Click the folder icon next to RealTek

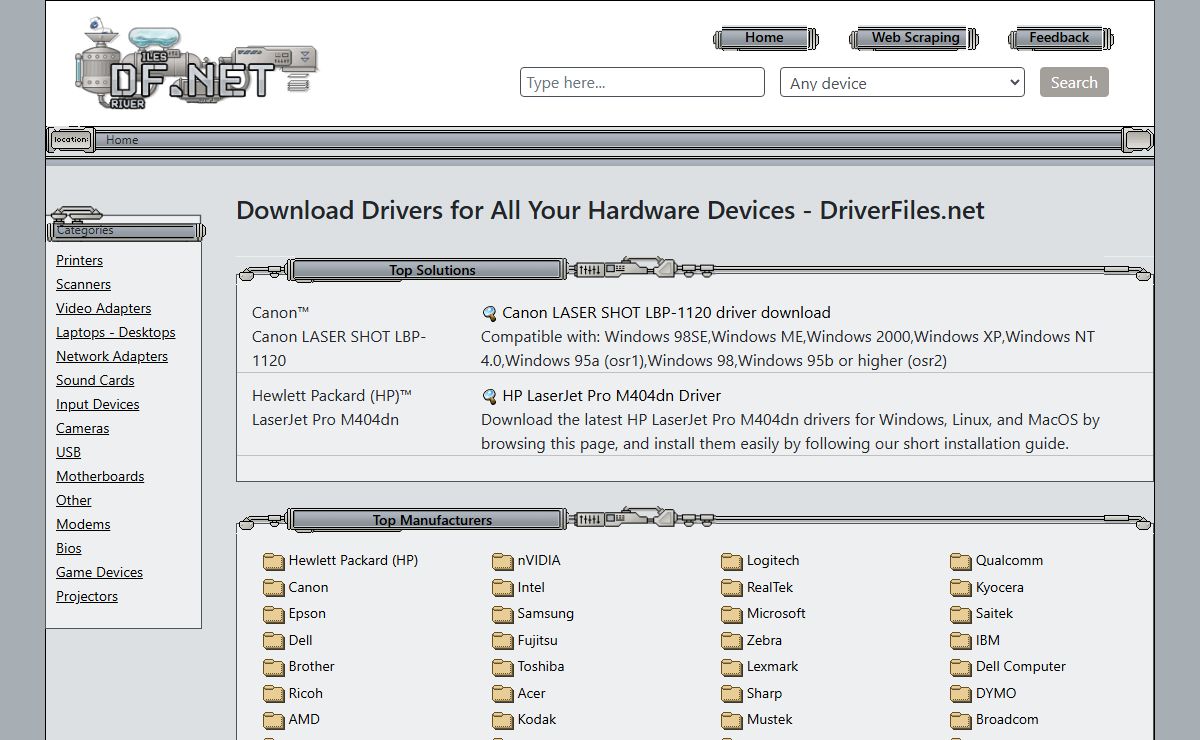[732, 588]
